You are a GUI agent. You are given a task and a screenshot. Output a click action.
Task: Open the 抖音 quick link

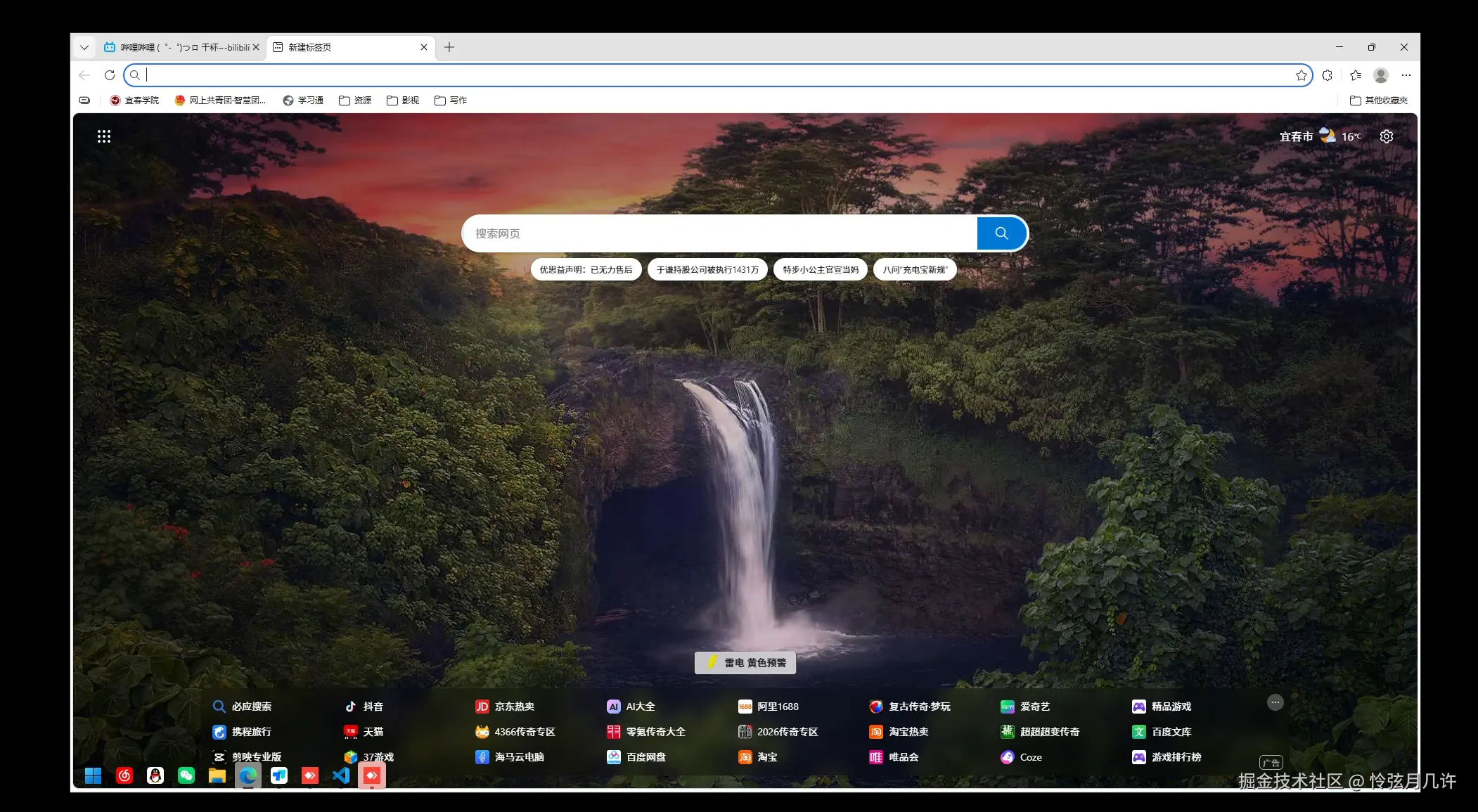coord(364,707)
